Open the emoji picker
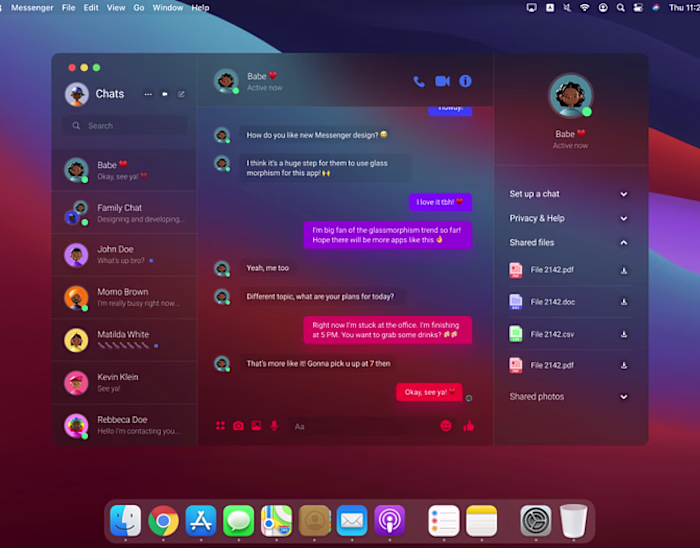The image size is (700, 548). point(446,426)
